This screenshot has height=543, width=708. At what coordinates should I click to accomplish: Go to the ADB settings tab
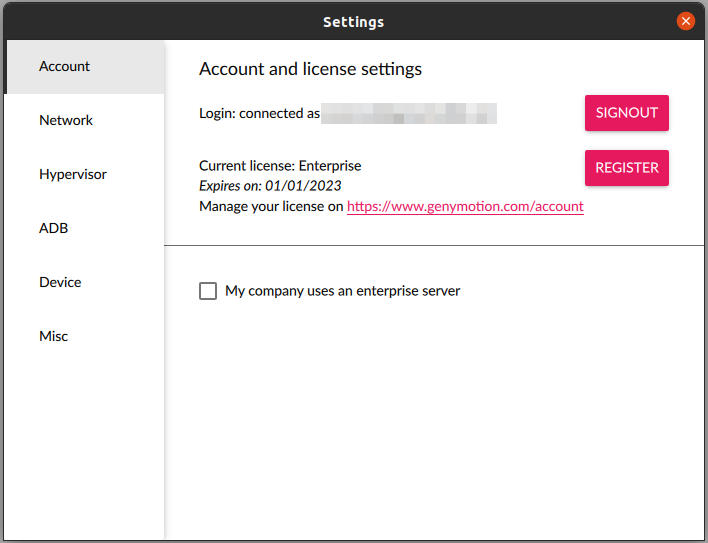point(54,229)
